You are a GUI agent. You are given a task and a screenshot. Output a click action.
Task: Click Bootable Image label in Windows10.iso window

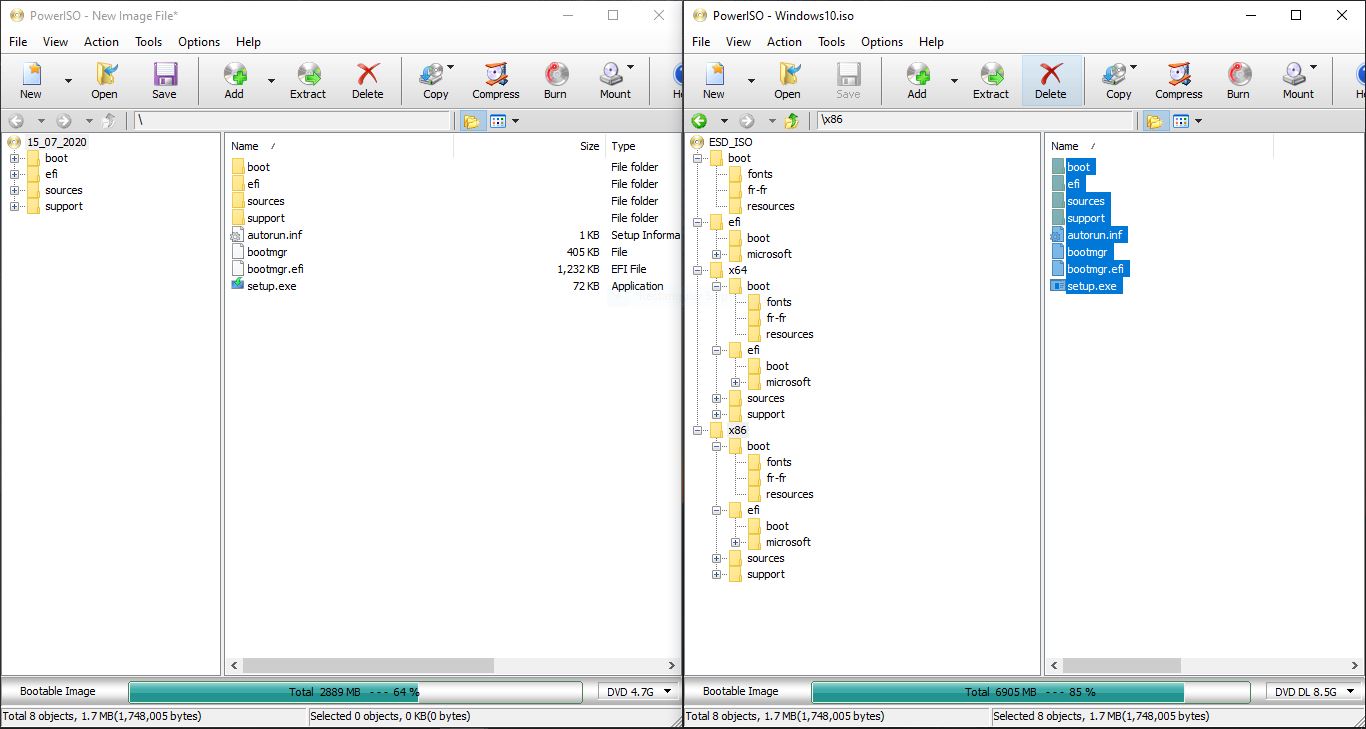coord(741,691)
